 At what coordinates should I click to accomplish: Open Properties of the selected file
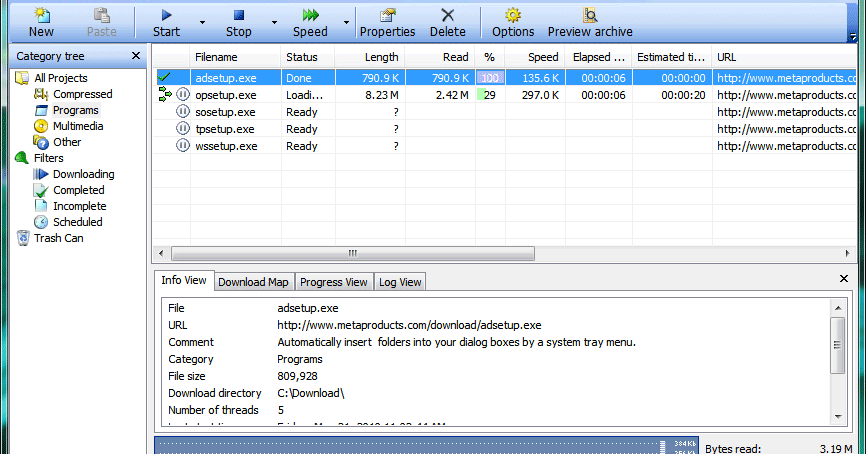387,23
